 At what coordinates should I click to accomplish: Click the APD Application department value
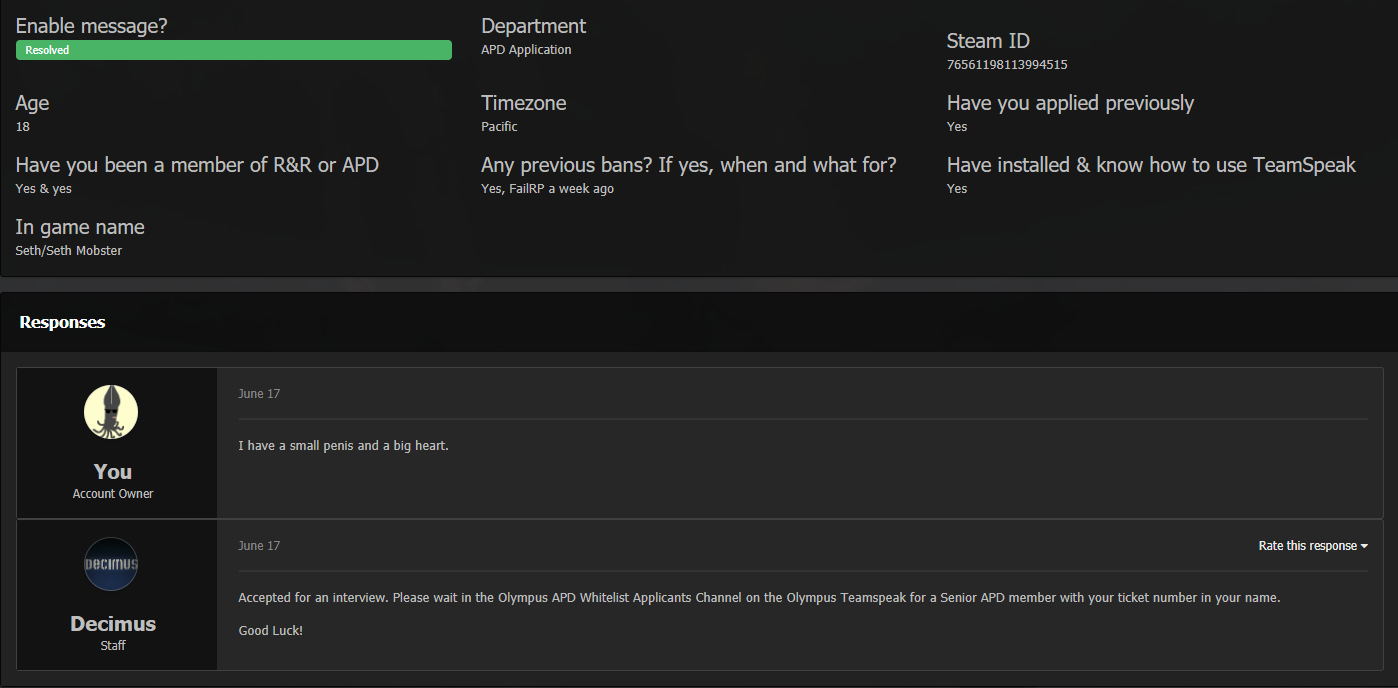(526, 50)
